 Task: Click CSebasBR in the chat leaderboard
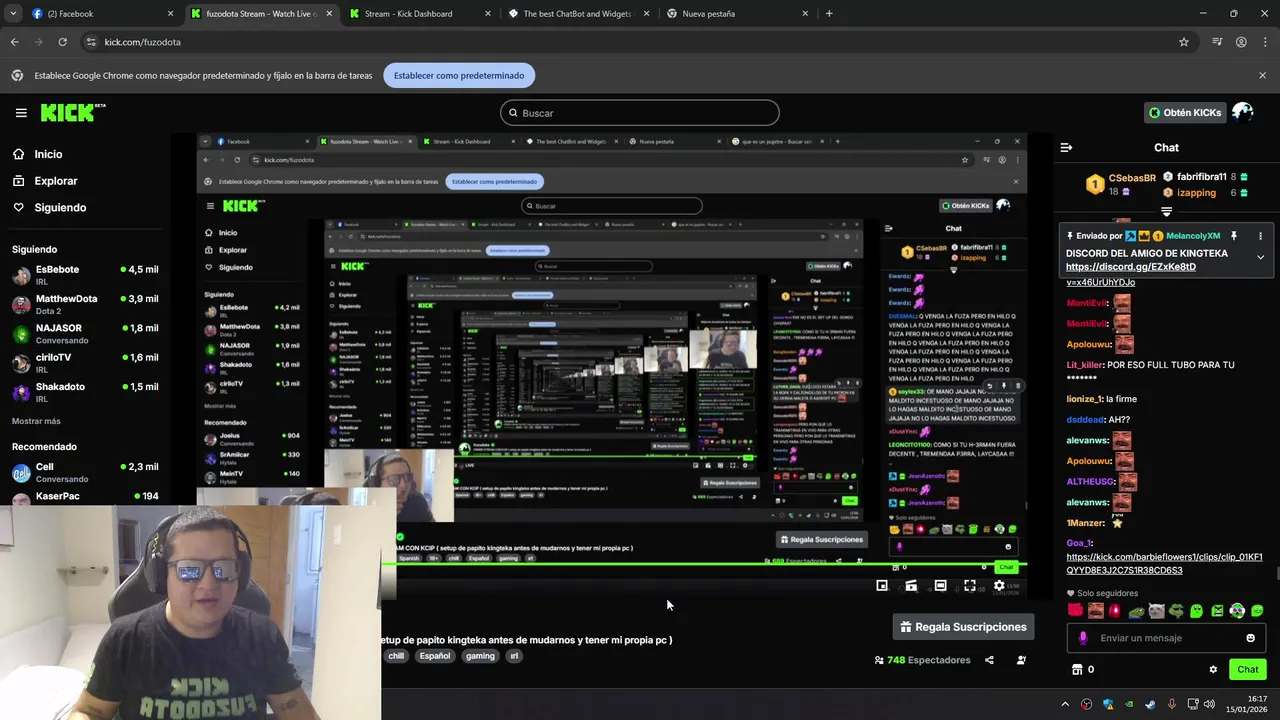coord(1132,178)
